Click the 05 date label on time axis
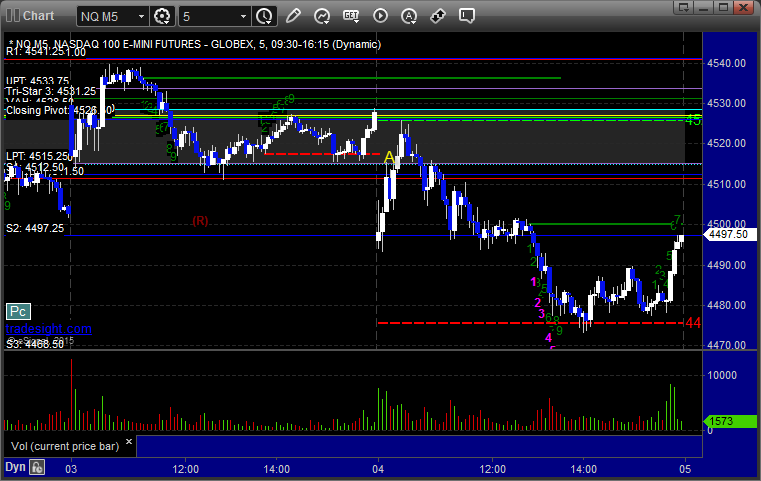The height and width of the screenshot is (481, 761). click(x=685, y=469)
